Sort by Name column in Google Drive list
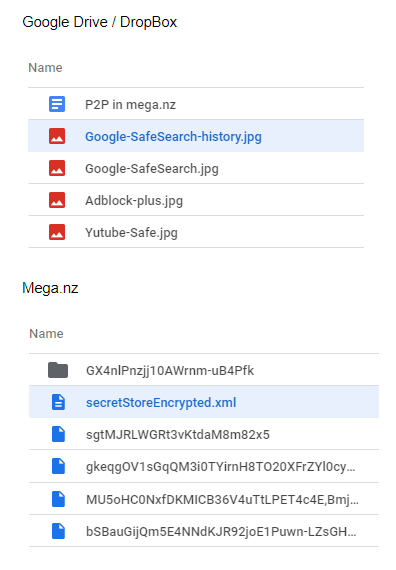Image resolution: width=396 pixels, height=570 pixels. point(45,68)
